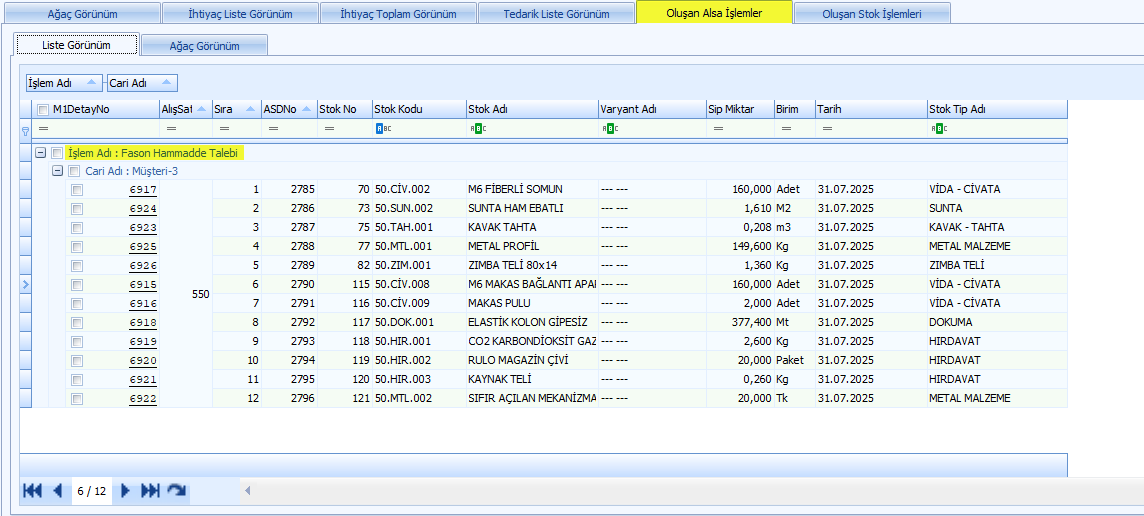This screenshot has height=516, width=1144.
Task: Collapse the Cari Adı Müşteri-3 group
Action: [x=58, y=171]
